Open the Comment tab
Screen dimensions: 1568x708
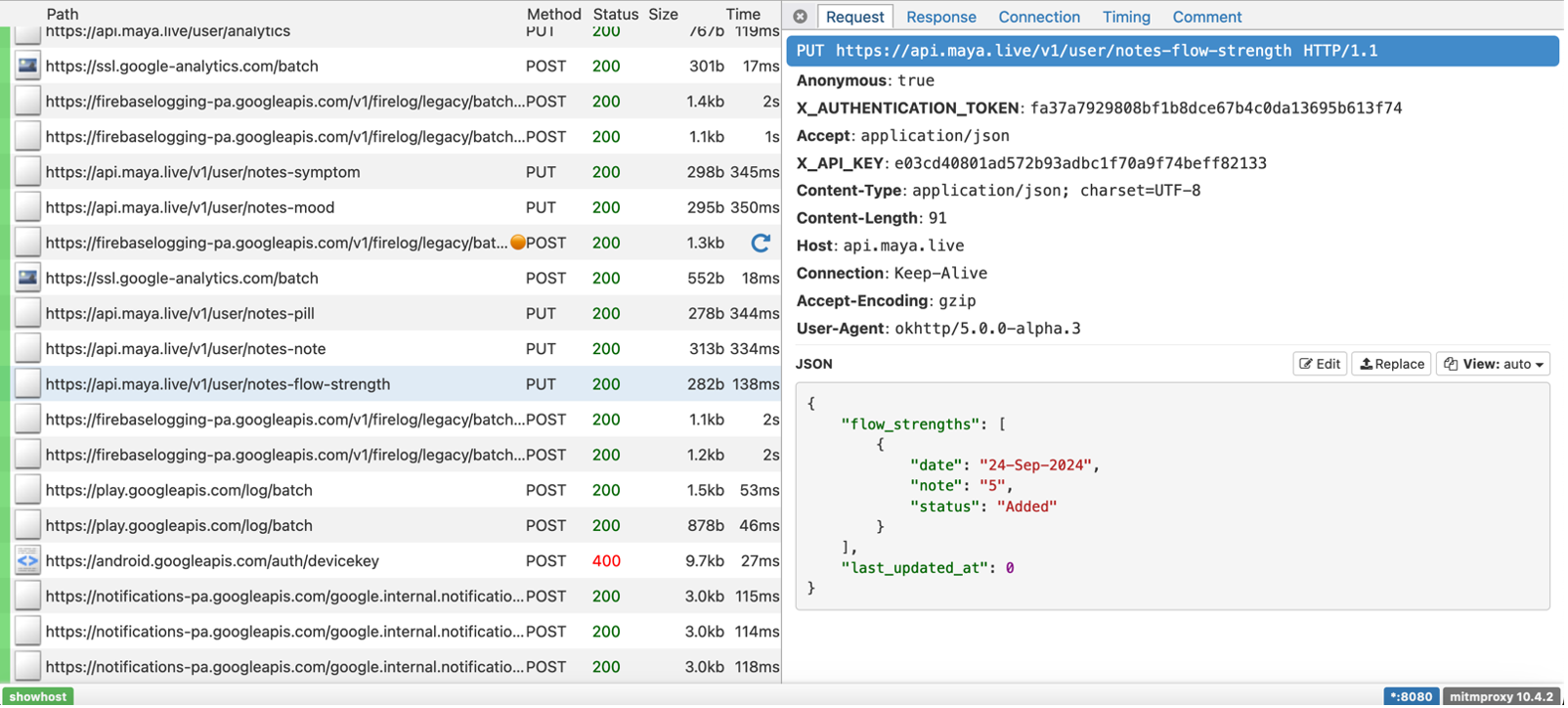tap(1206, 17)
